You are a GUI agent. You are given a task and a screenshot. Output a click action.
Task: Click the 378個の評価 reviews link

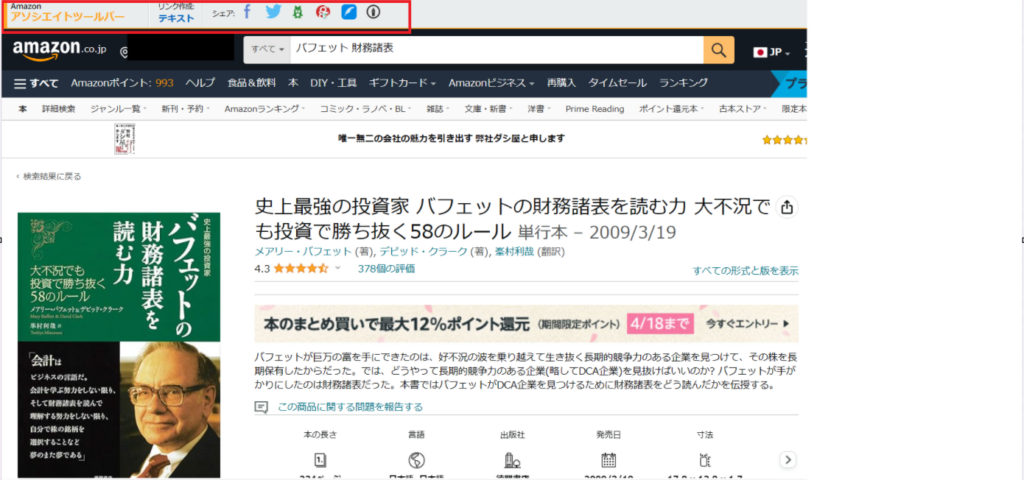386,268
